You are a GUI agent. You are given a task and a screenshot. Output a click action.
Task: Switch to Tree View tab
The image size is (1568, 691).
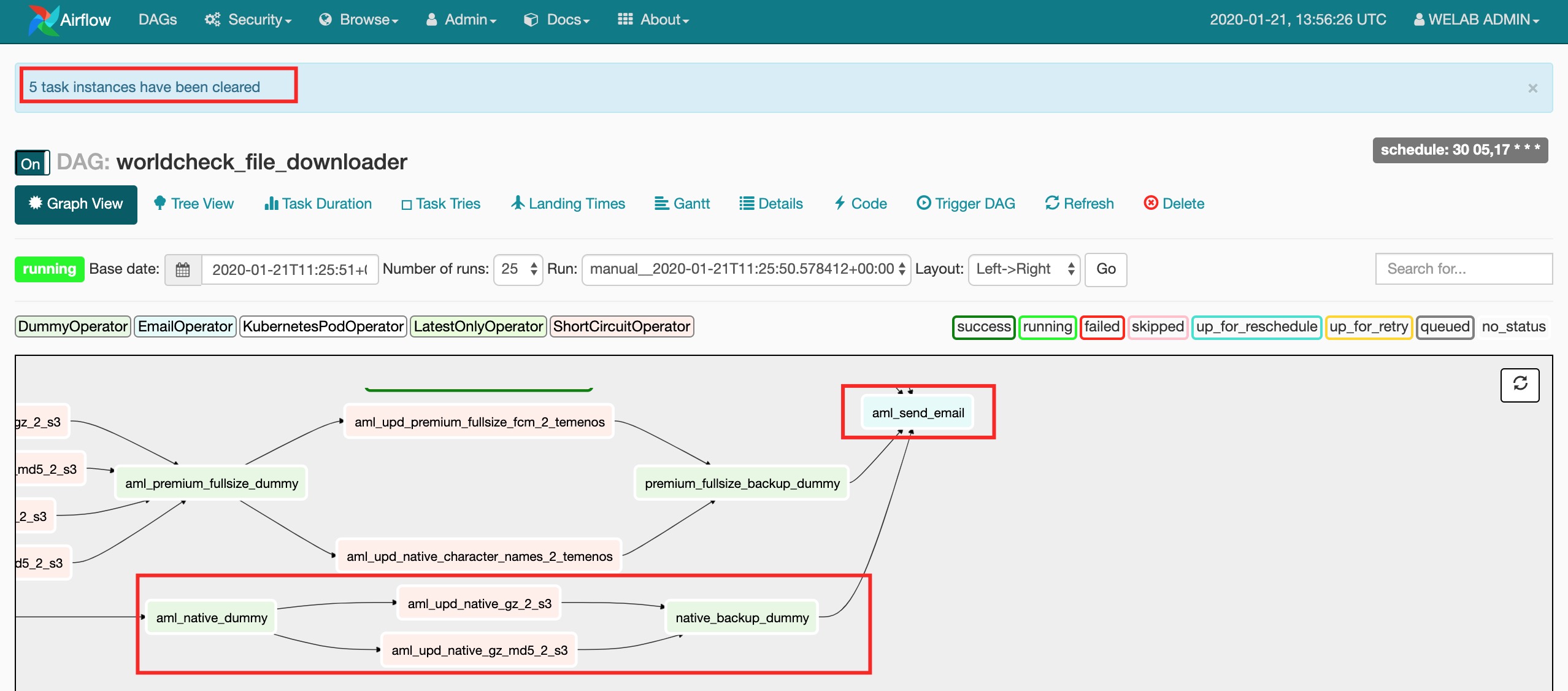click(194, 204)
